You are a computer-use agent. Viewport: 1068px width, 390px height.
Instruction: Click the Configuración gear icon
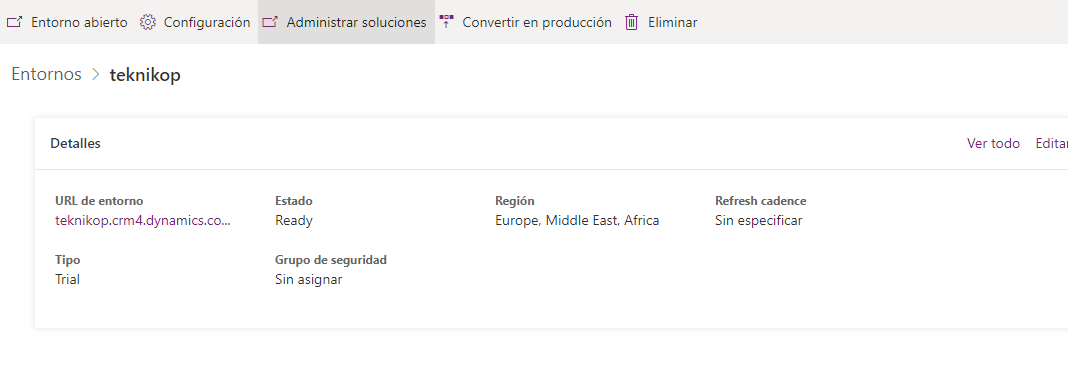[148, 22]
